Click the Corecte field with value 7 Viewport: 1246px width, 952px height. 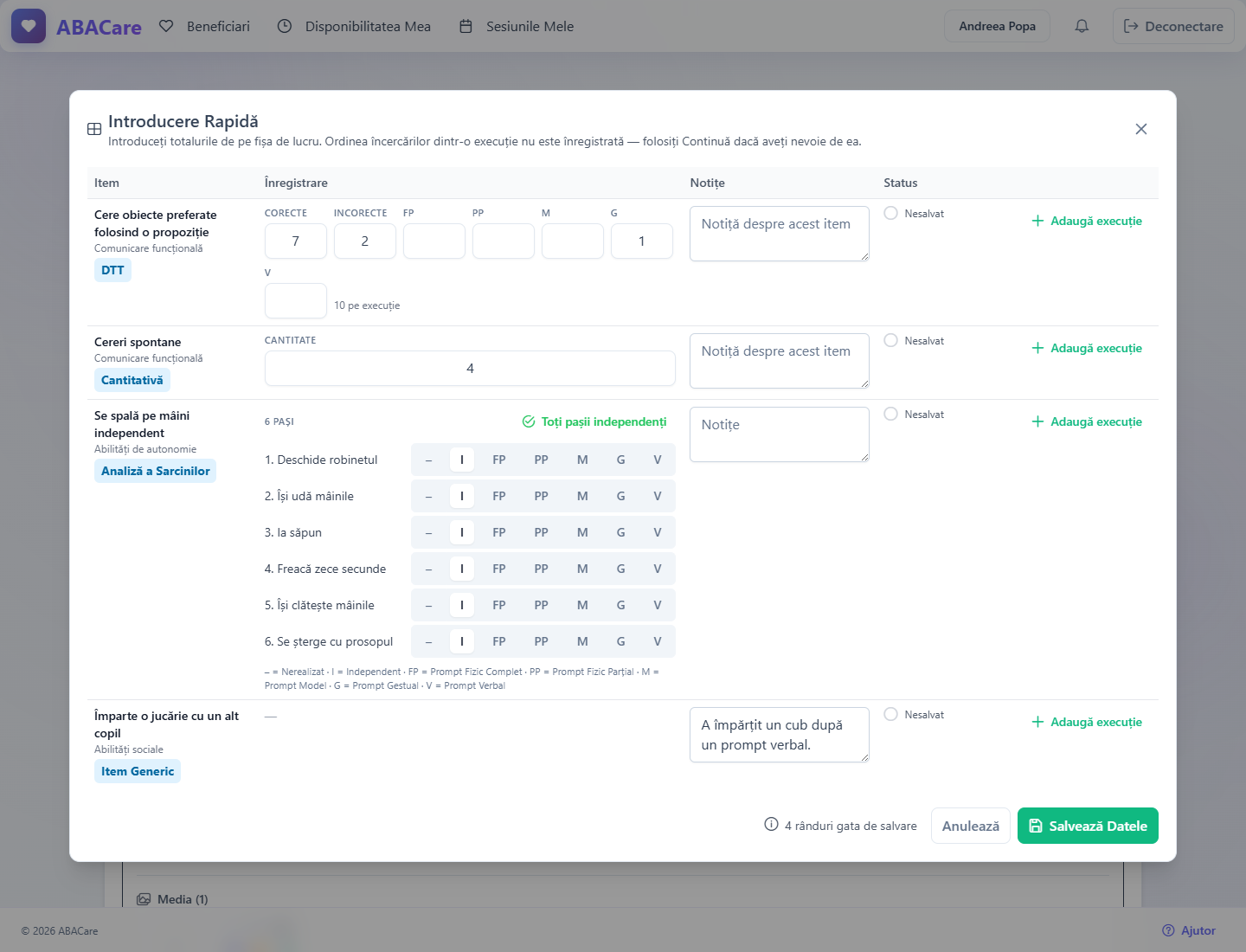click(296, 241)
